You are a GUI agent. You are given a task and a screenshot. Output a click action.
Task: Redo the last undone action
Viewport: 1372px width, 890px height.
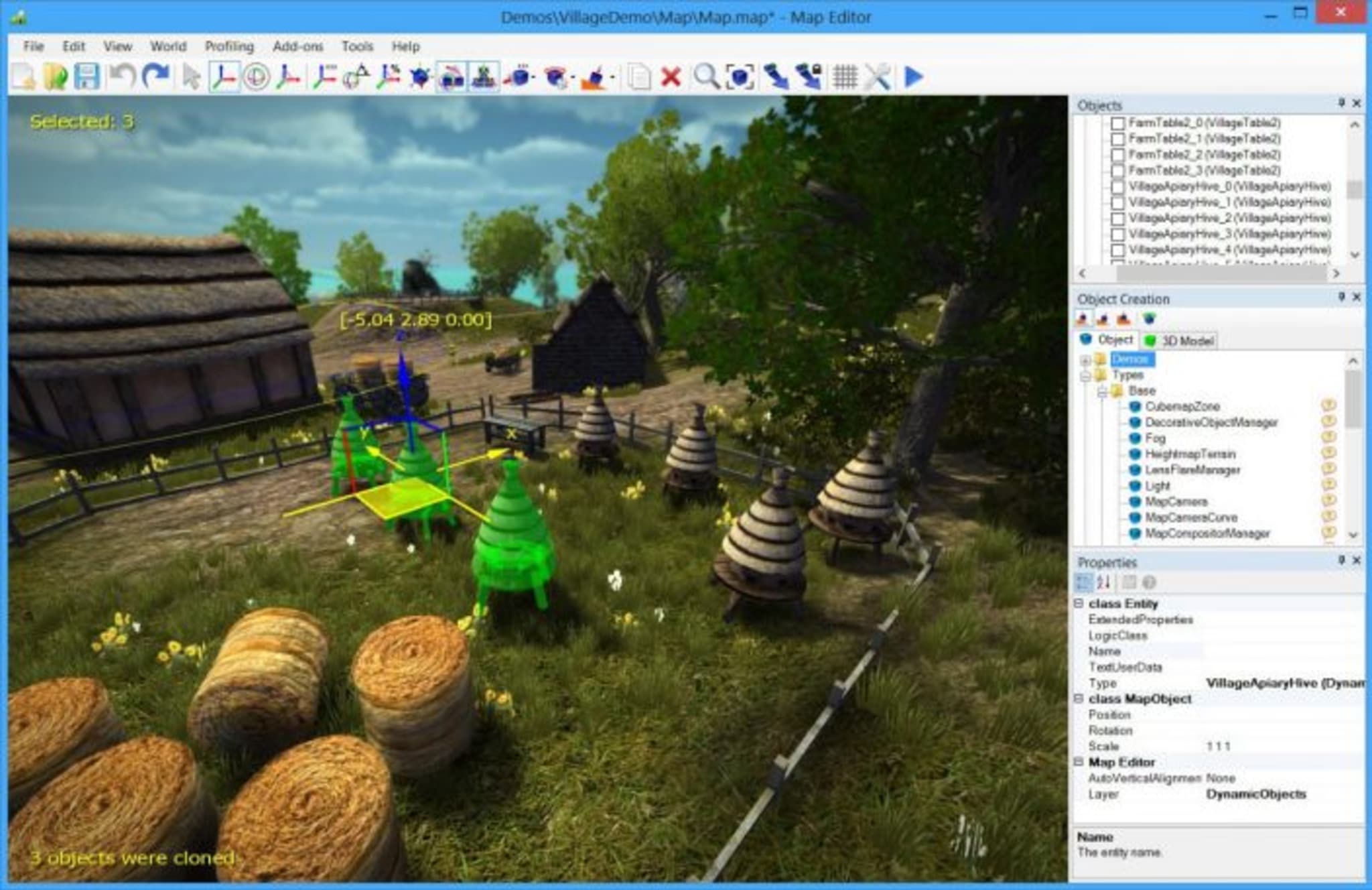[155, 76]
